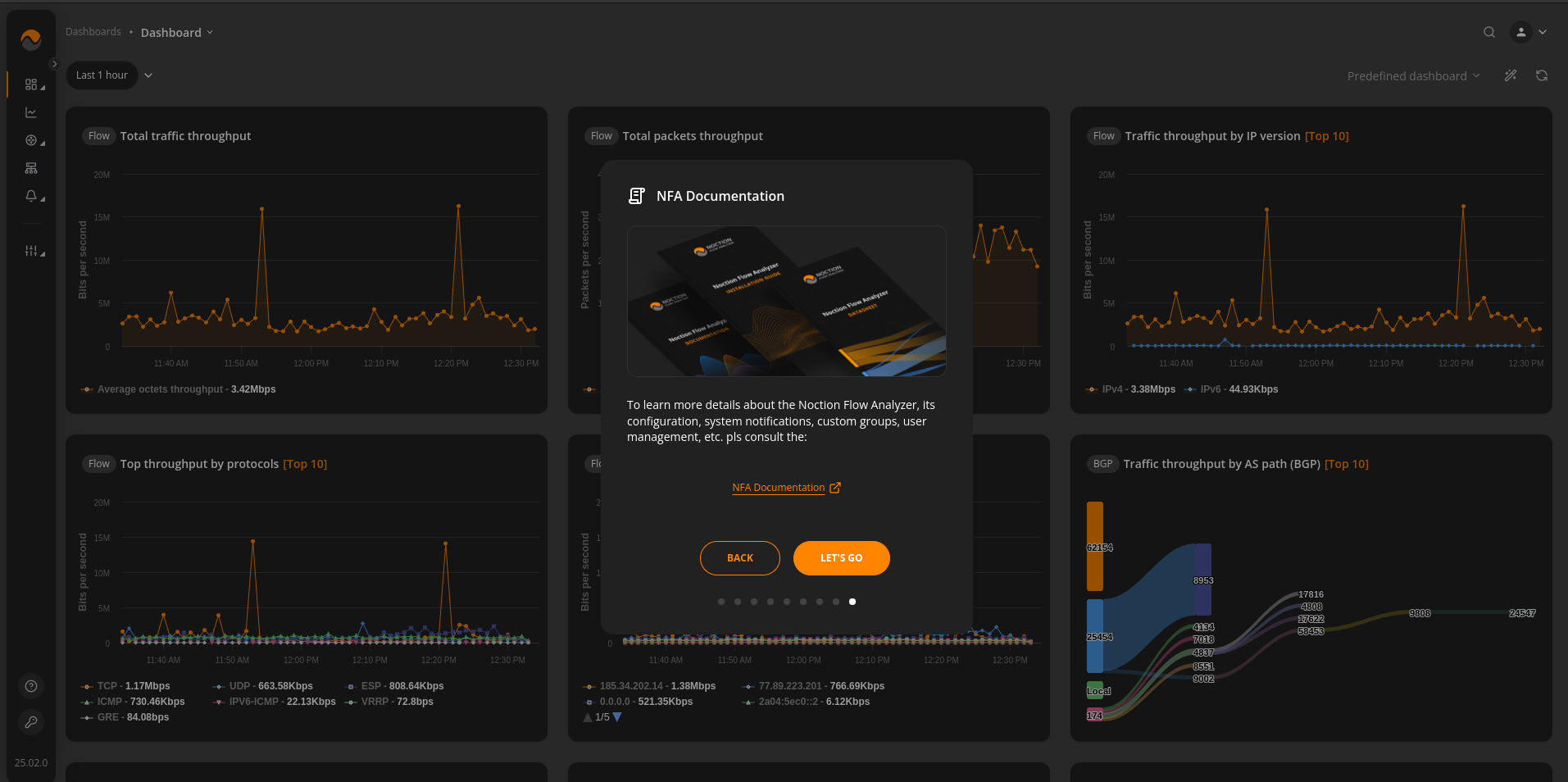1568x782 pixels.
Task: Click the Dashboards breadcrumb link
Action: tap(93, 32)
